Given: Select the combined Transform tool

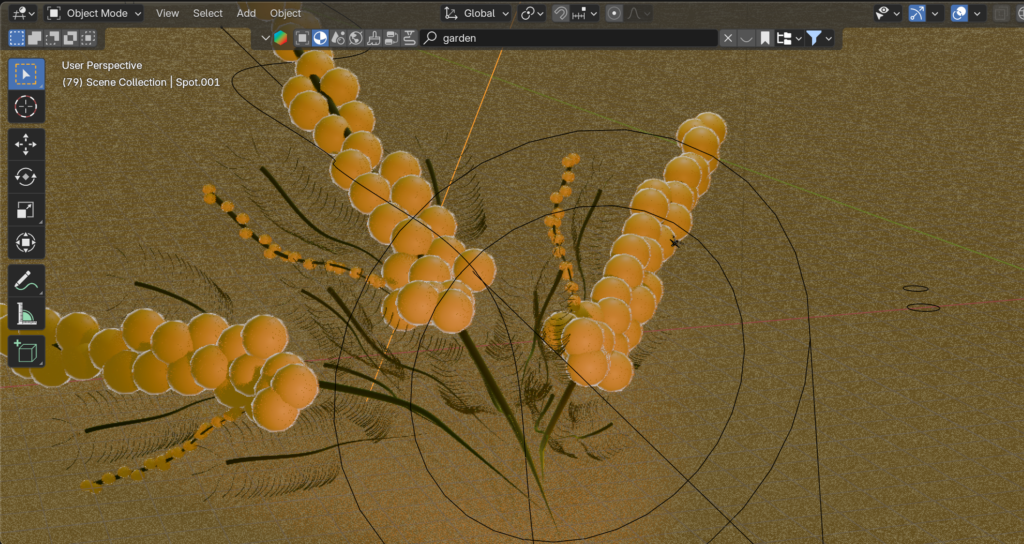Looking at the screenshot, I should coord(26,243).
